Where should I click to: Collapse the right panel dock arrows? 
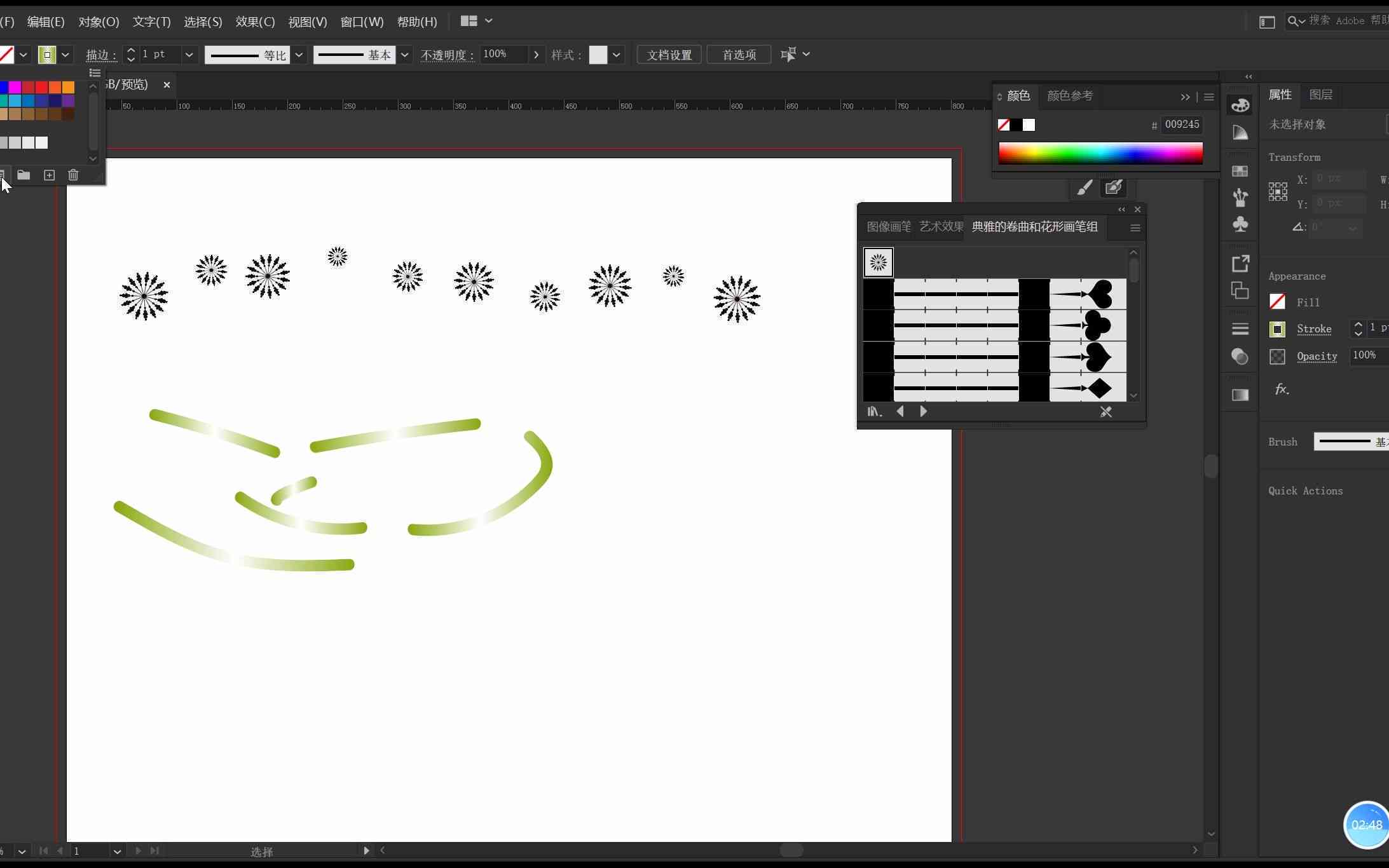pyautogui.click(x=1249, y=76)
